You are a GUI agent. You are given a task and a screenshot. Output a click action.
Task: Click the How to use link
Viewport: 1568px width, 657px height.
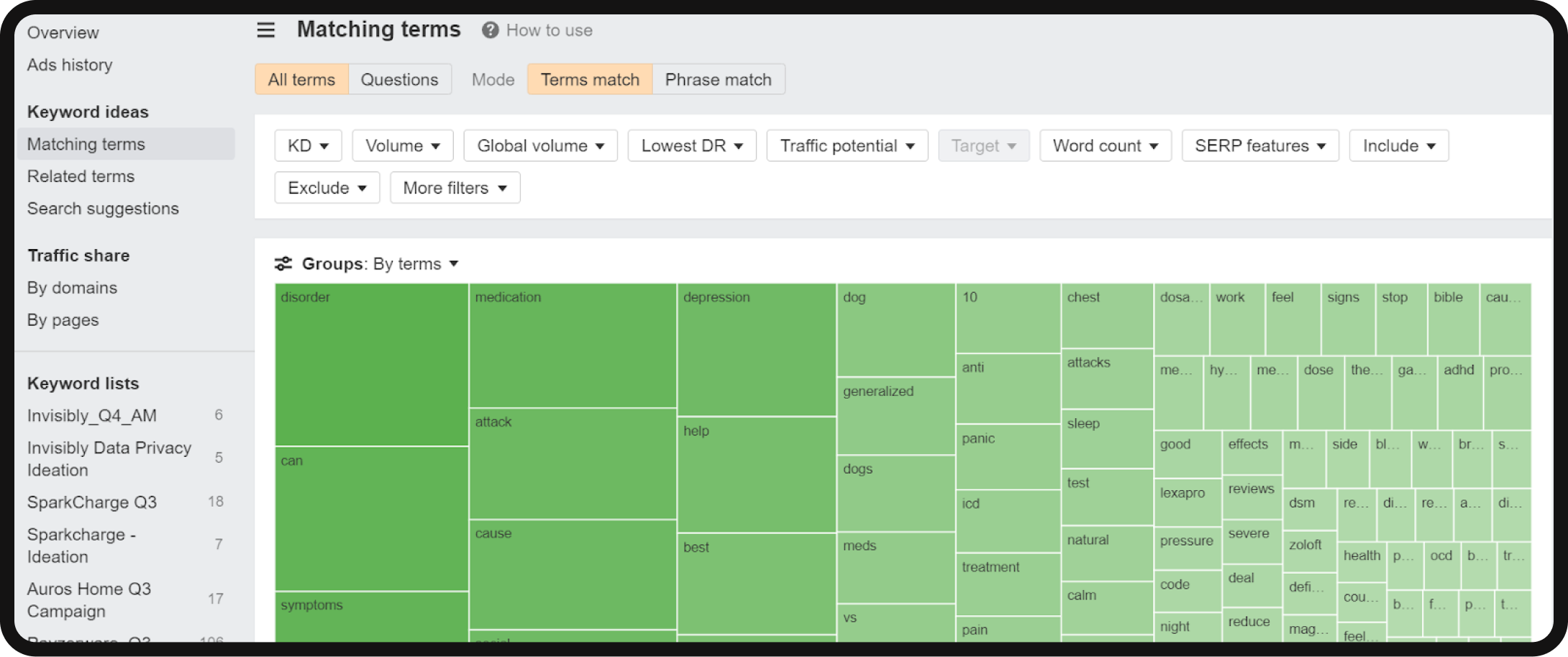(550, 30)
